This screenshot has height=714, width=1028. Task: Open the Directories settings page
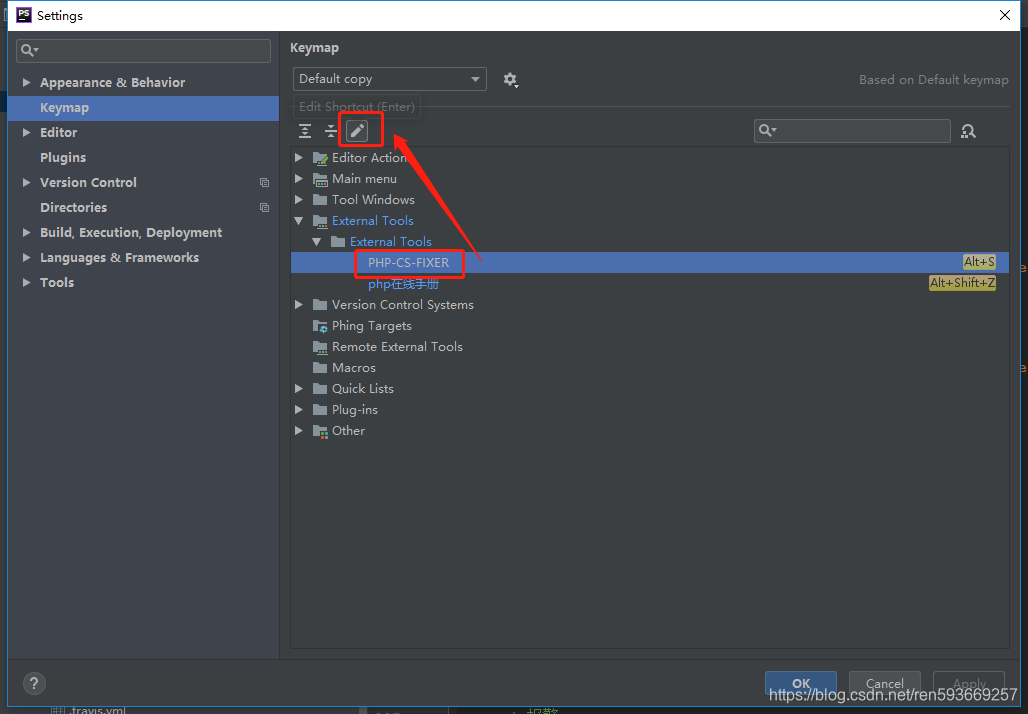pyautogui.click(x=73, y=207)
